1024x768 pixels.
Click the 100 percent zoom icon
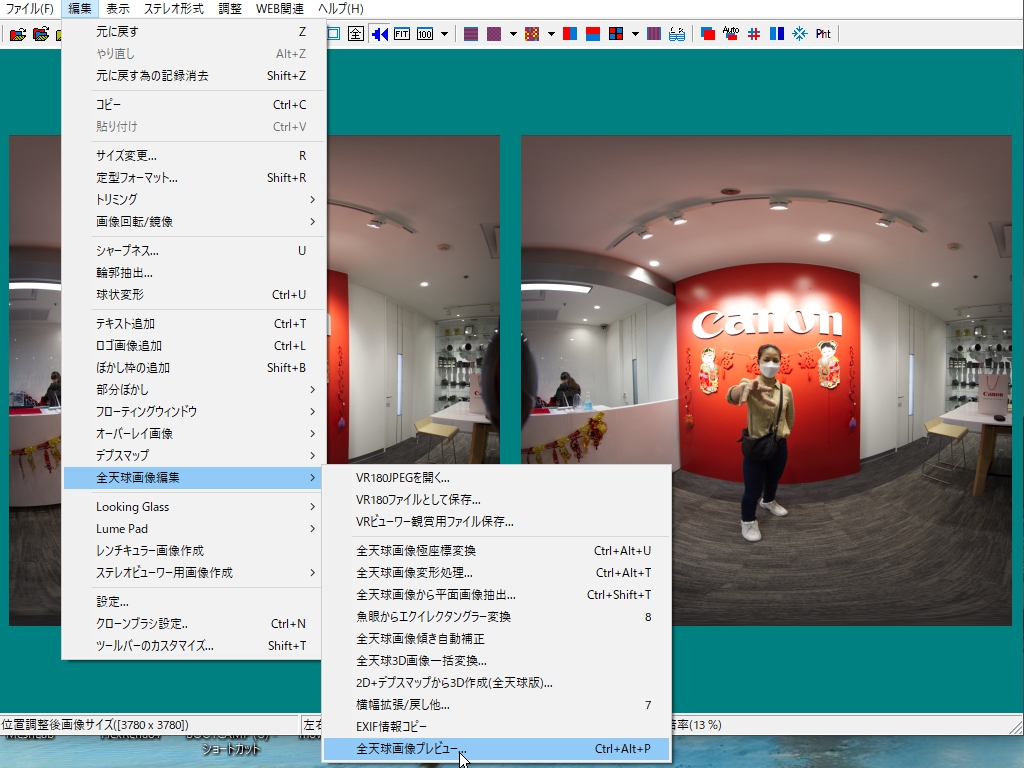425,34
